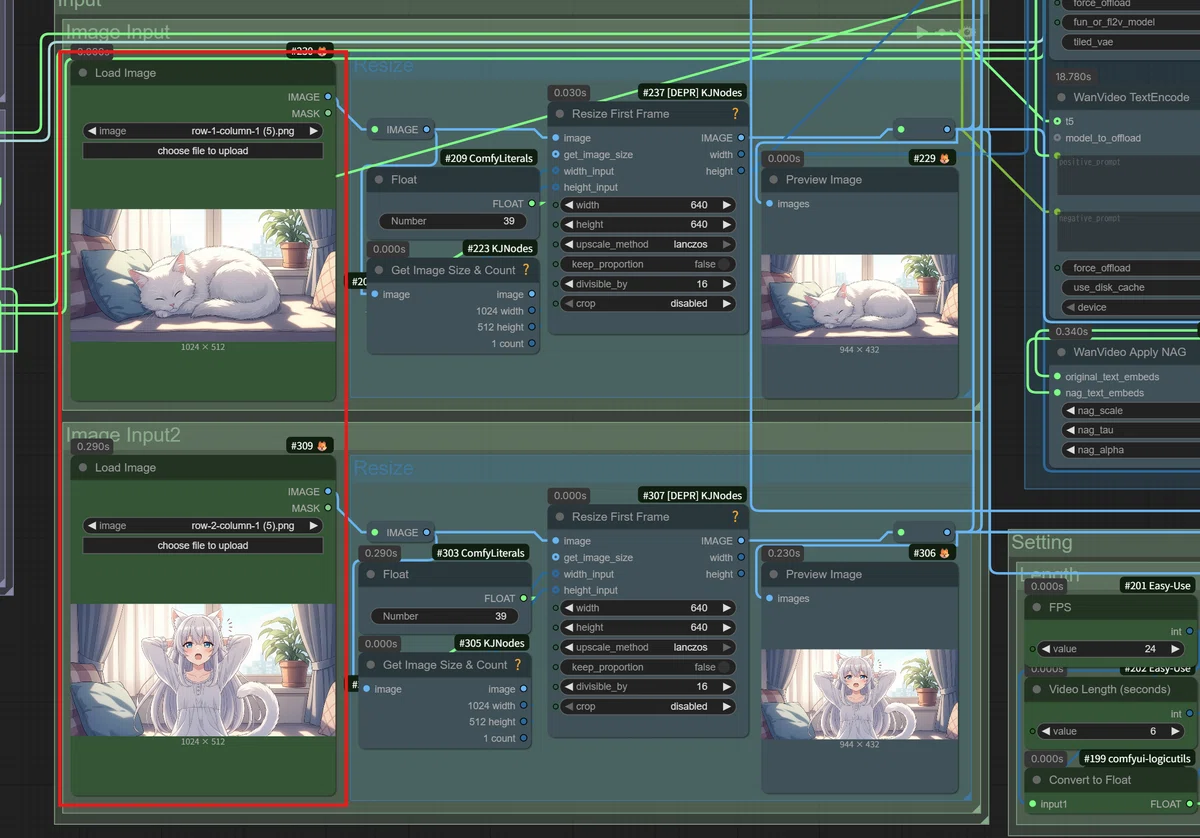Open help for Get Image Size & Count #305
The height and width of the screenshot is (838, 1200).
[518, 664]
